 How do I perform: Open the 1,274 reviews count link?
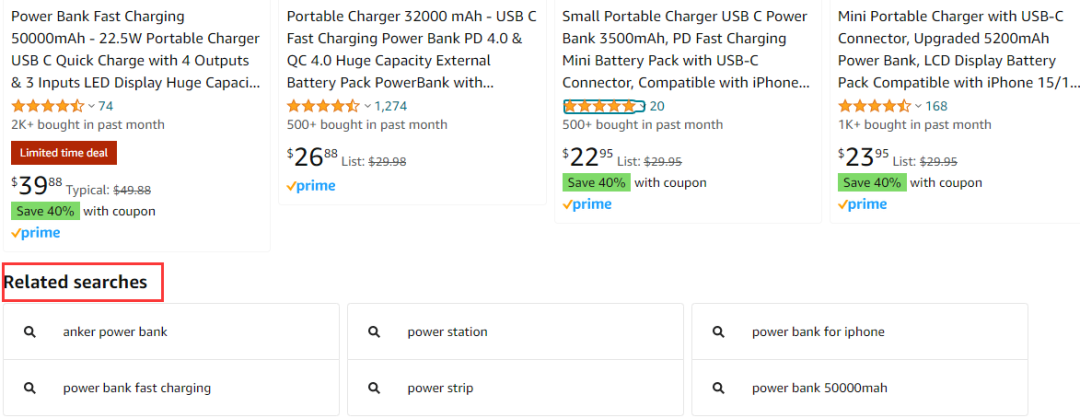(391, 106)
